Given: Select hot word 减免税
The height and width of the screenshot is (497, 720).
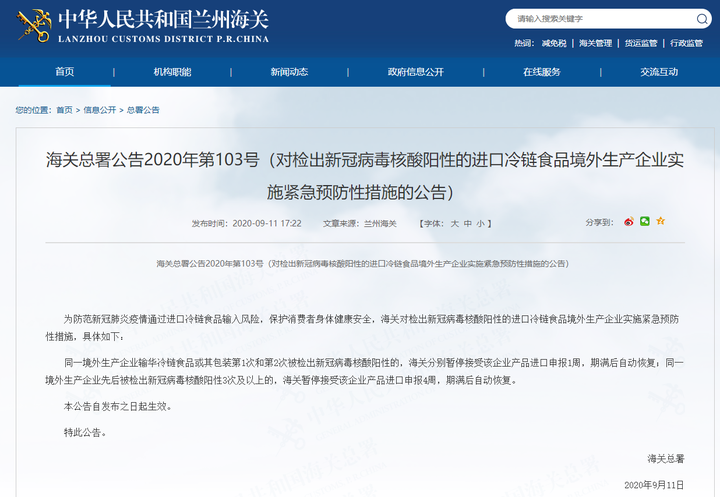Looking at the screenshot, I should pyautogui.click(x=554, y=43).
